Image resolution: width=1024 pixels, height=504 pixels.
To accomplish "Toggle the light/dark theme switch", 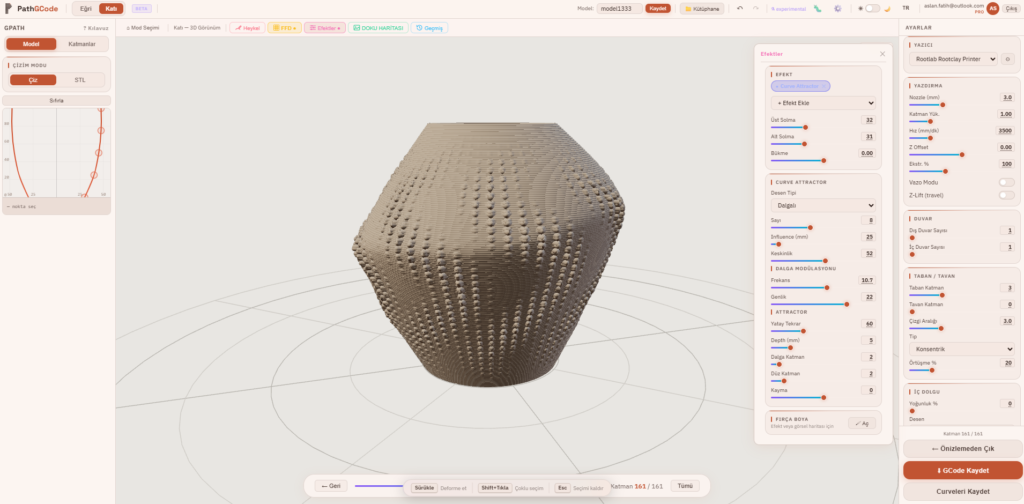I will click(x=872, y=8).
